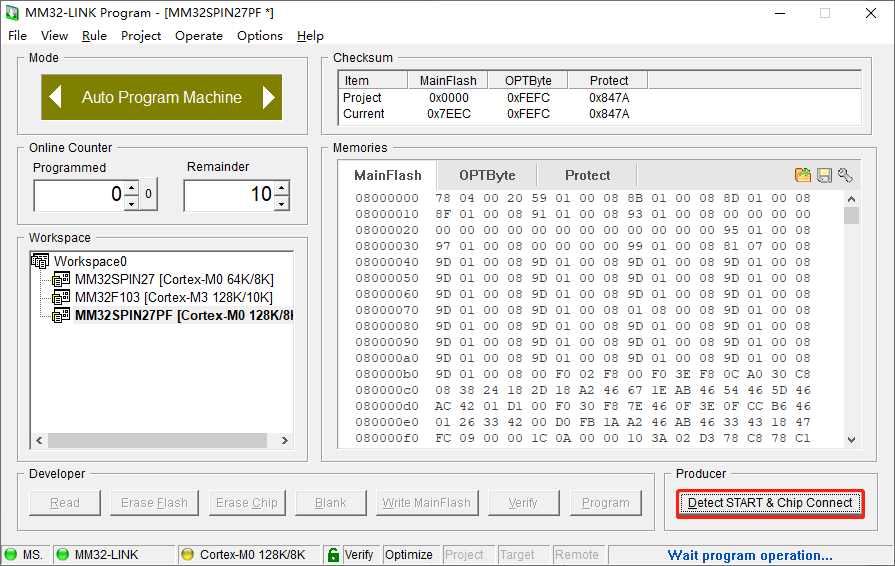Screen dimensions: 895x566
Task: Open the Help menu
Action: pyautogui.click(x=310, y=35)
